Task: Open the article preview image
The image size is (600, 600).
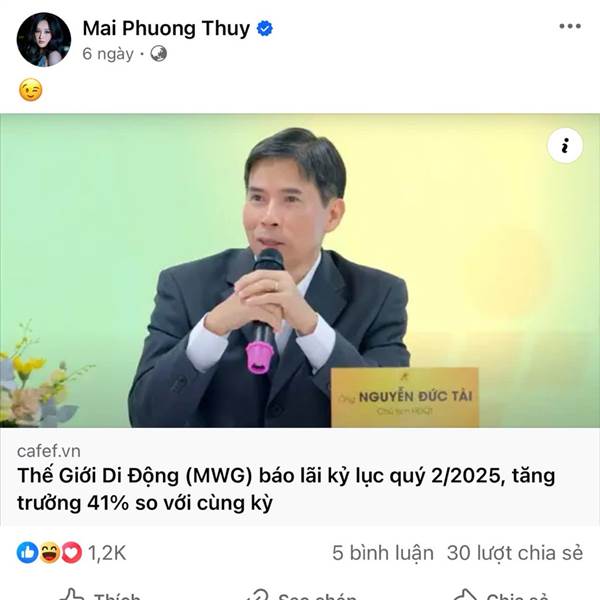Action: (300, 271)
